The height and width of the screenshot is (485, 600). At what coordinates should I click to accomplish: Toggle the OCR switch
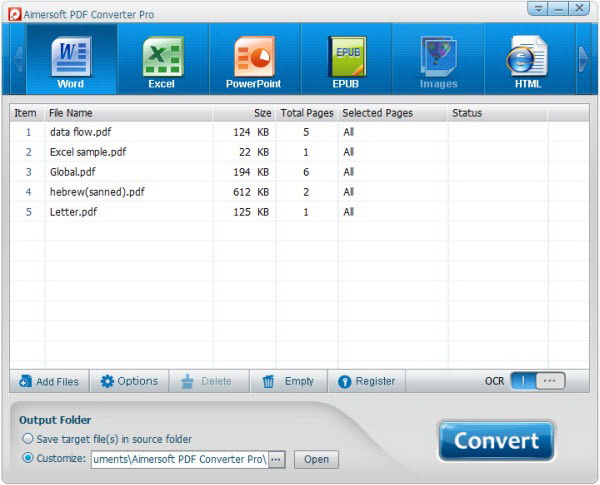tap(538, 381)
